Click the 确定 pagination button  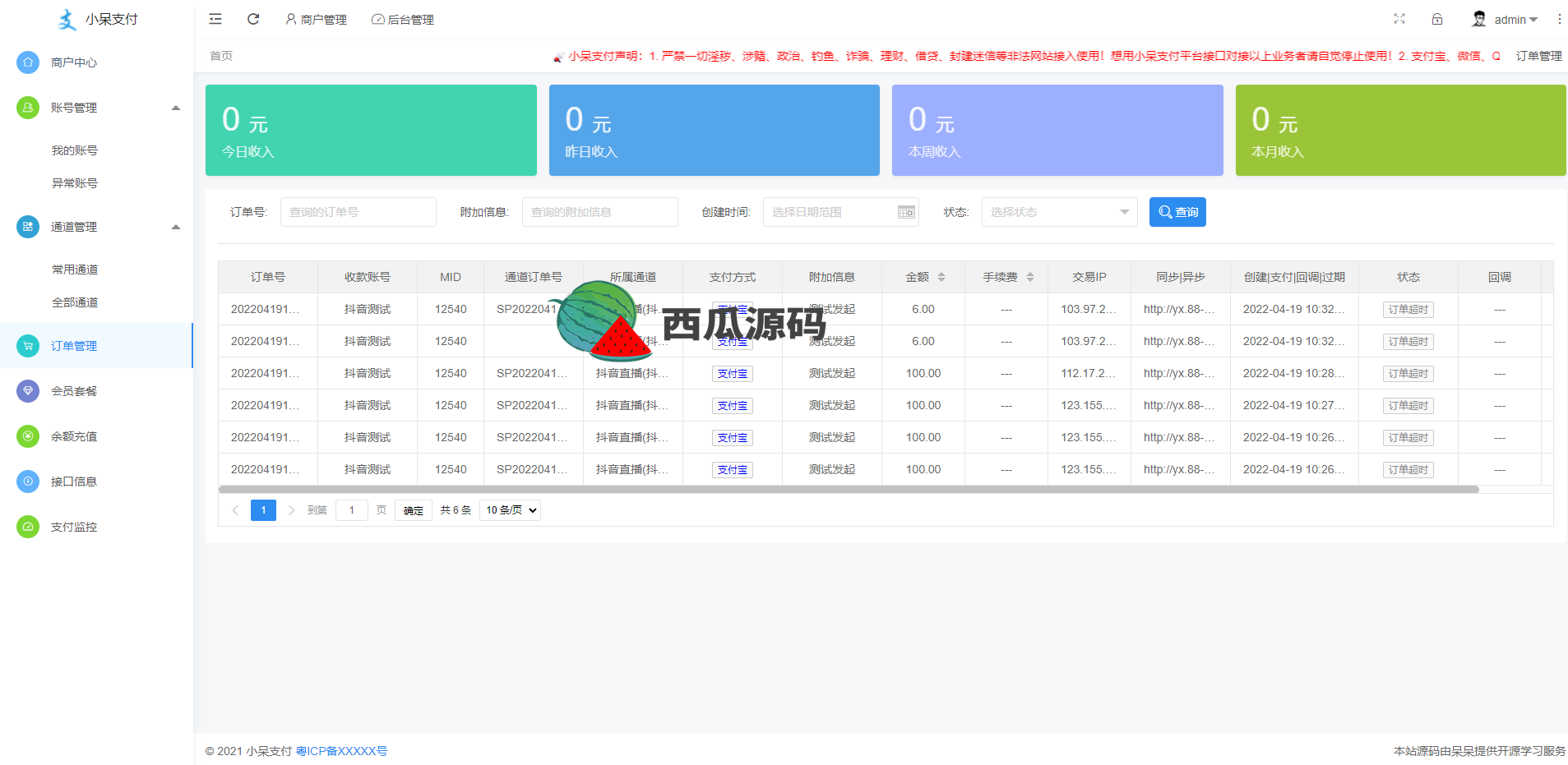(414, 510)
